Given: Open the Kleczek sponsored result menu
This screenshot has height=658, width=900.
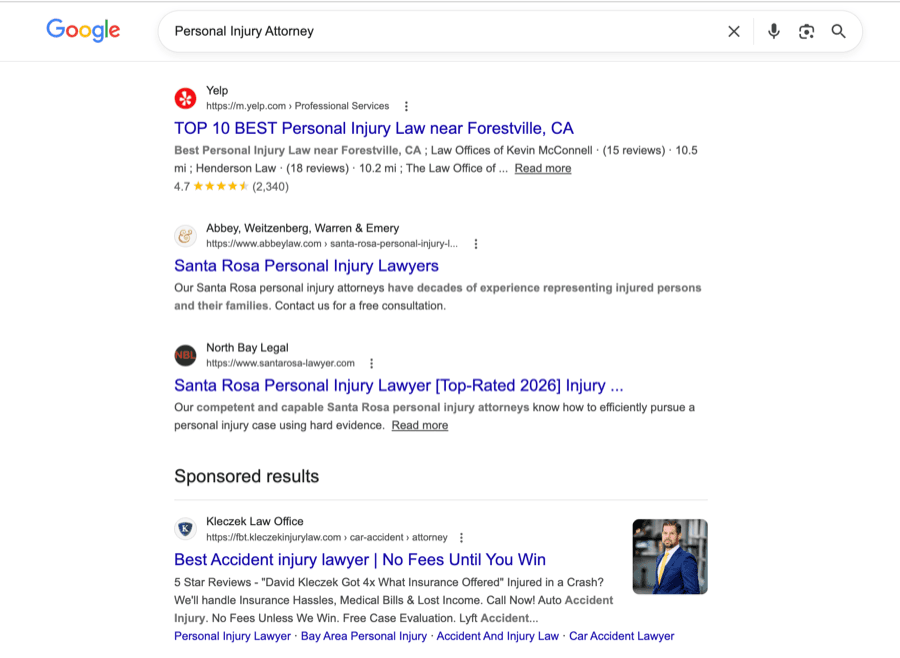Looking at the screenshot, I should pyautogui.click(x=461, y=537).
